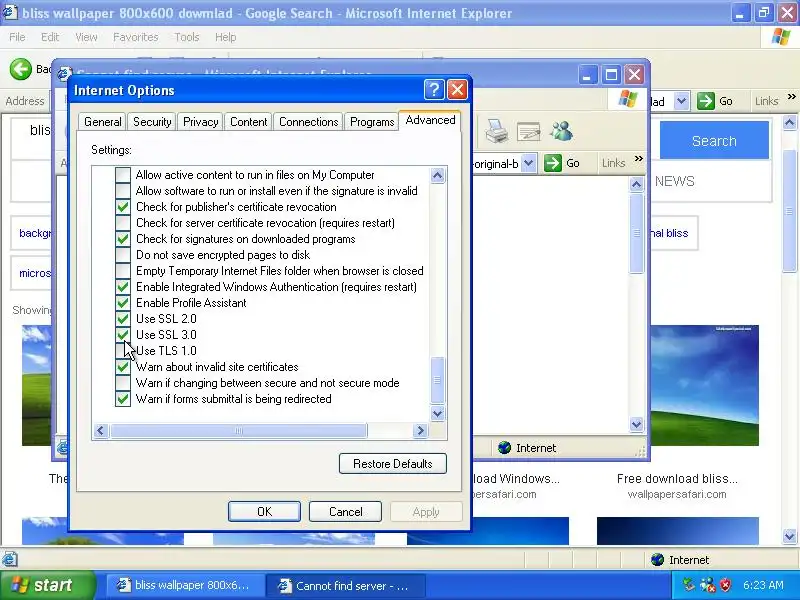Switch to Cannot find server taskbar button

(x=345, y=585)
